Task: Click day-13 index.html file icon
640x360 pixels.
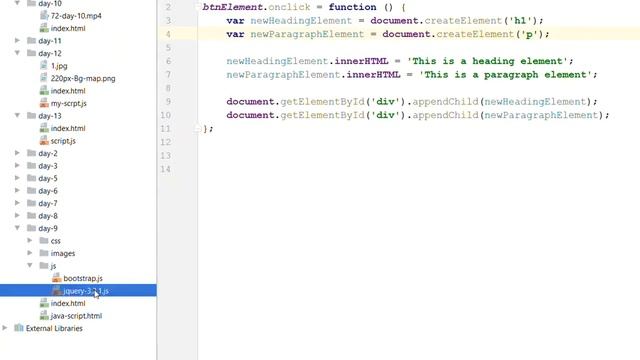Action: 44,128
